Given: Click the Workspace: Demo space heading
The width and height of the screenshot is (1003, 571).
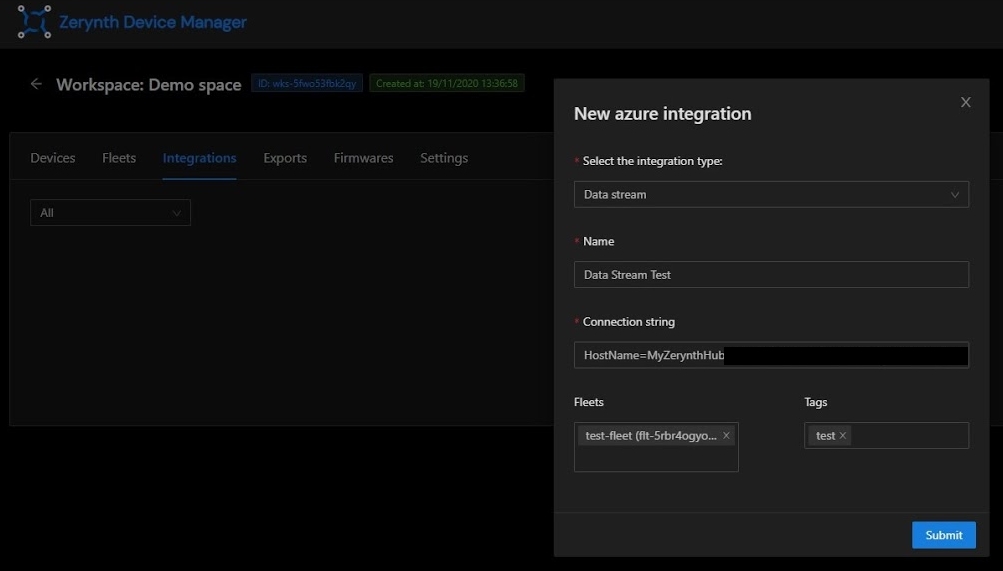Looking at the screenshot, I should click(x=148, y=84).
